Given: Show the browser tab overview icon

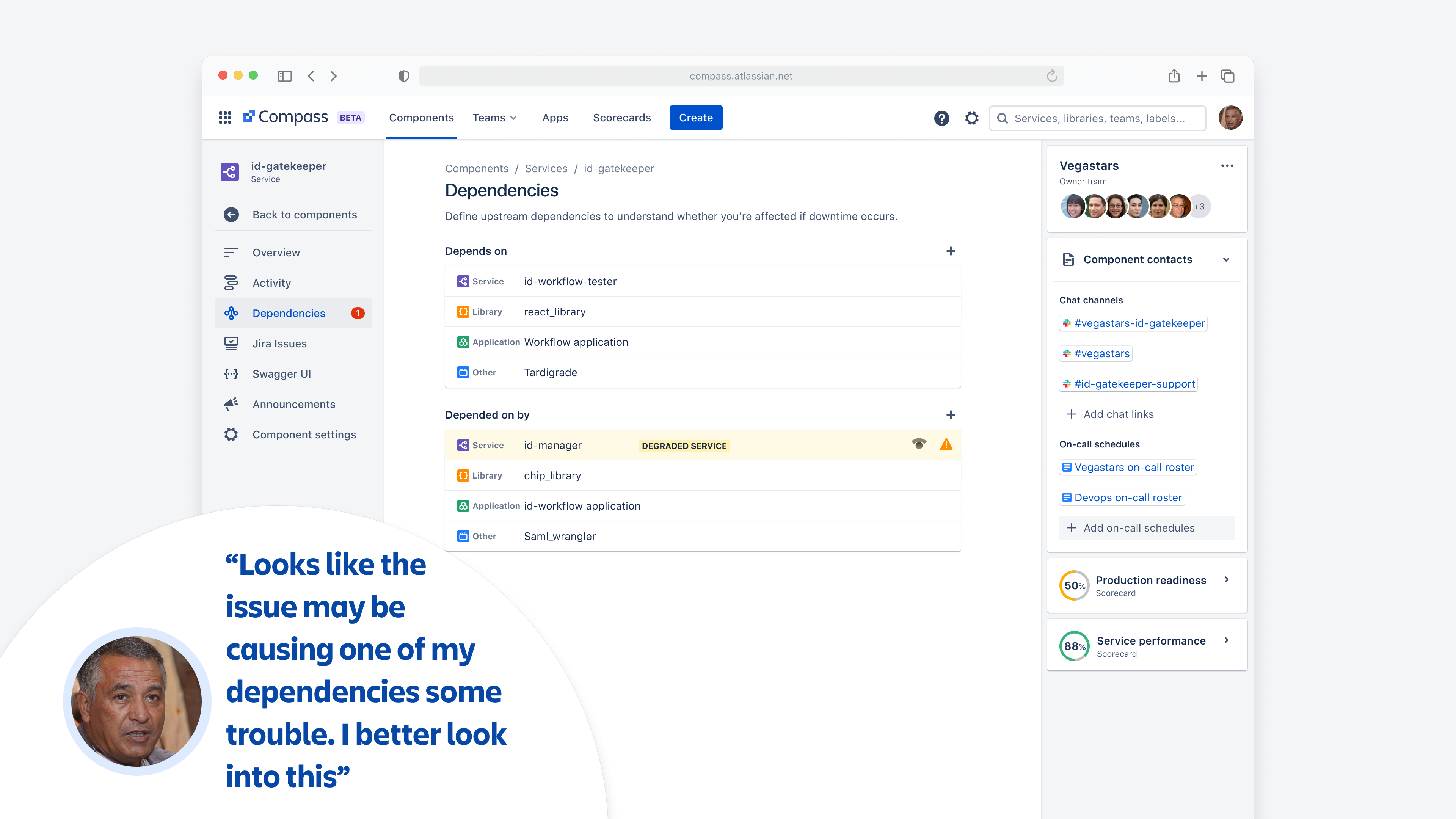Looking at the screenshot, I should (1228, 76).
